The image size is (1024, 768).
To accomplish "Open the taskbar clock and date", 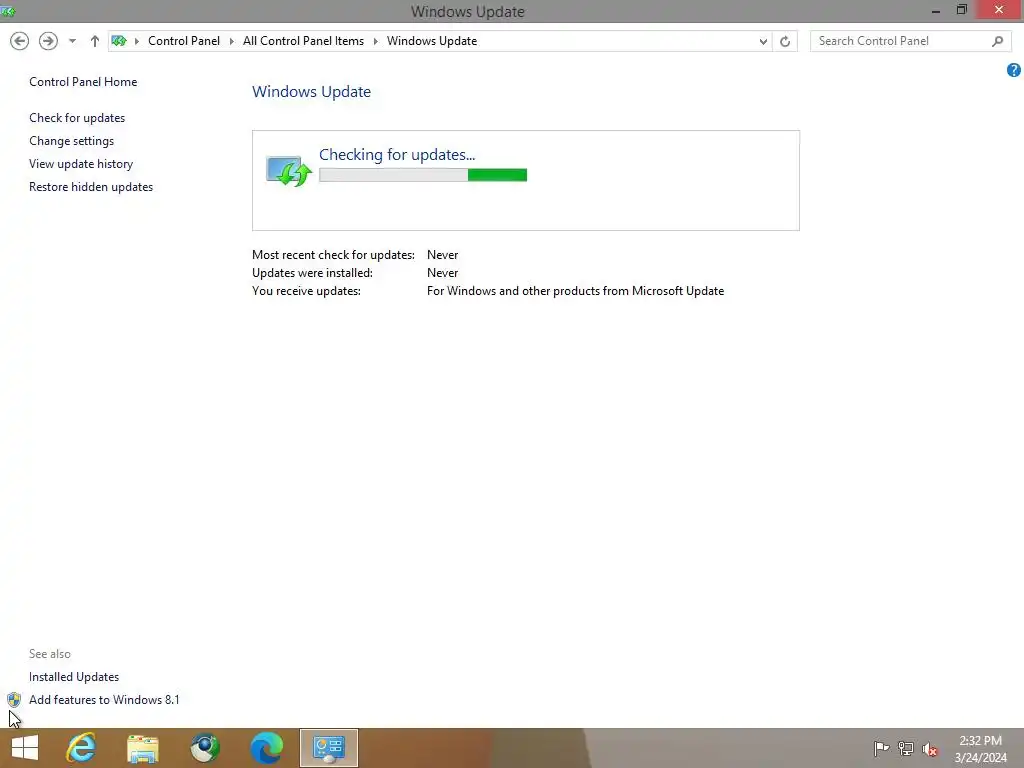I will click(x=980, y=749).
